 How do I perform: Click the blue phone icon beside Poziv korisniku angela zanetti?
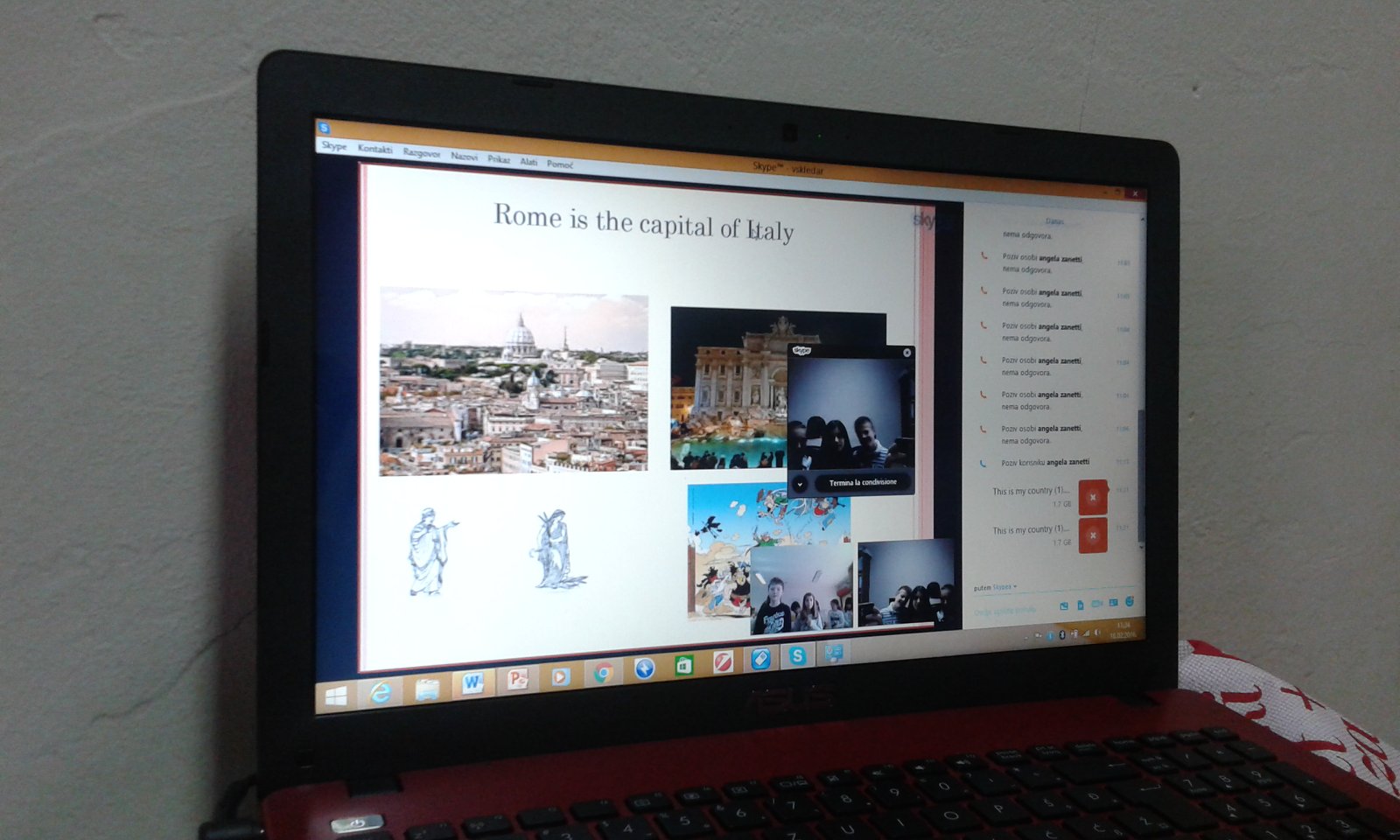tap(983, 464)
